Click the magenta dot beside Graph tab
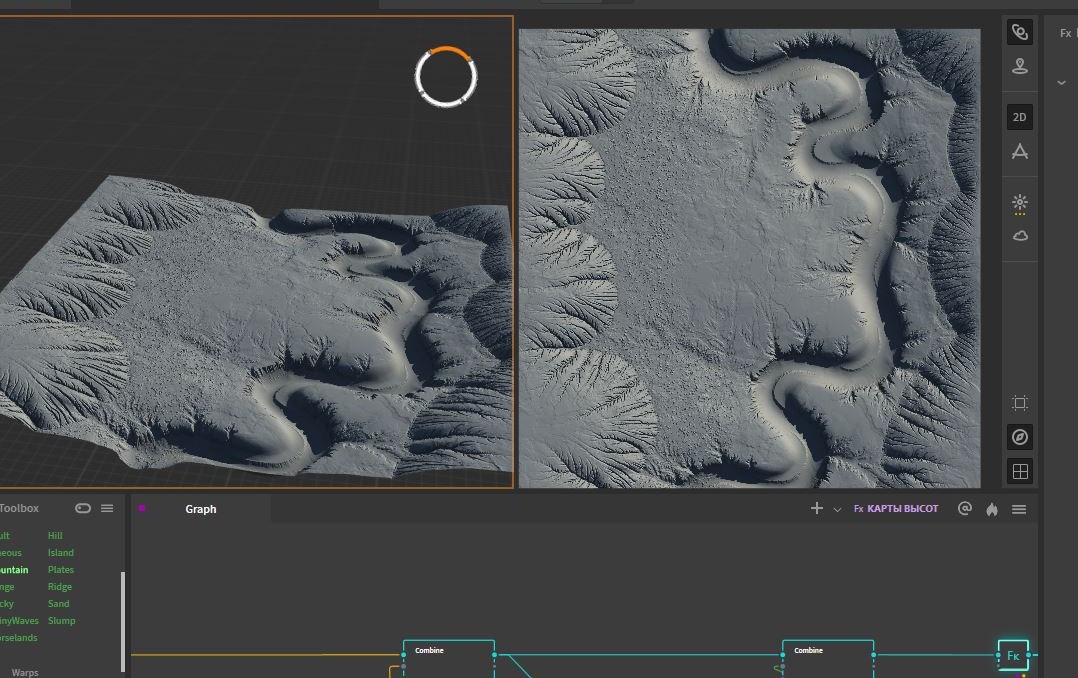This screenshot has height=678, width=1078. coord(142,508)
